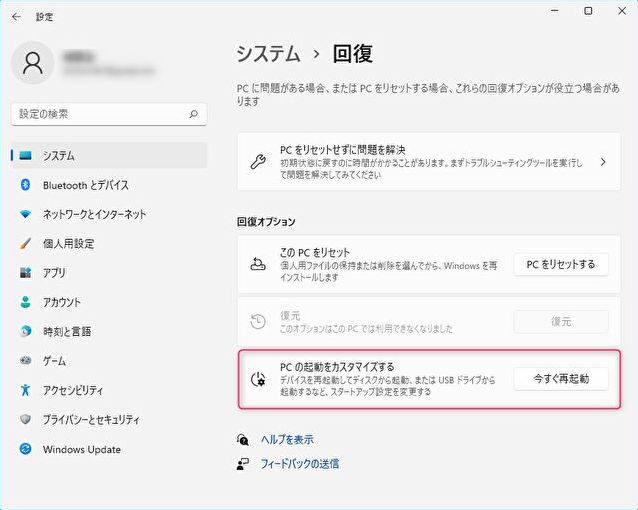Click the アカウント person icon
The height and width of the screenshot is (510, 638).
tap(25, 302)
